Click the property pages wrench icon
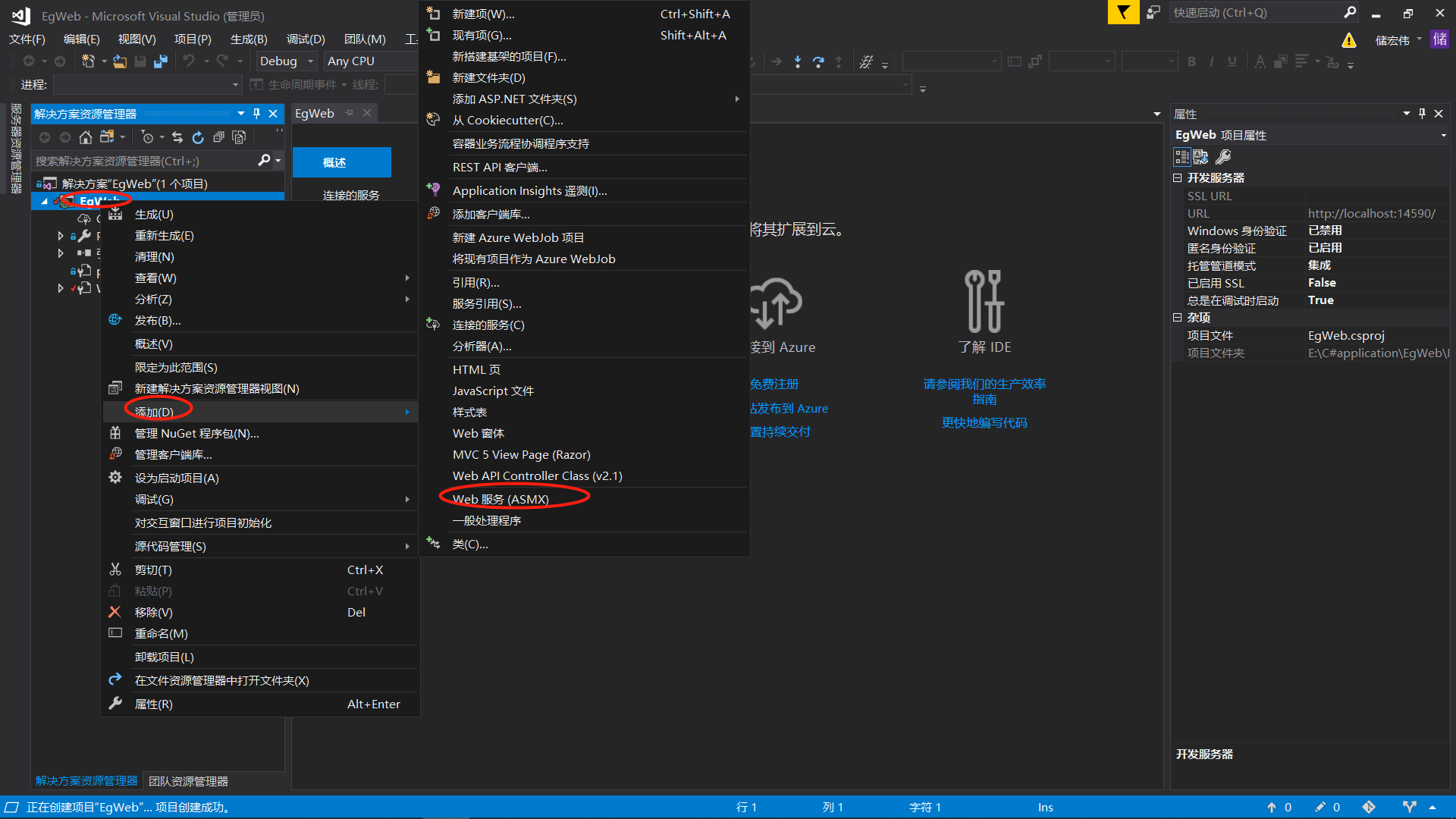 click(1223, 157)
